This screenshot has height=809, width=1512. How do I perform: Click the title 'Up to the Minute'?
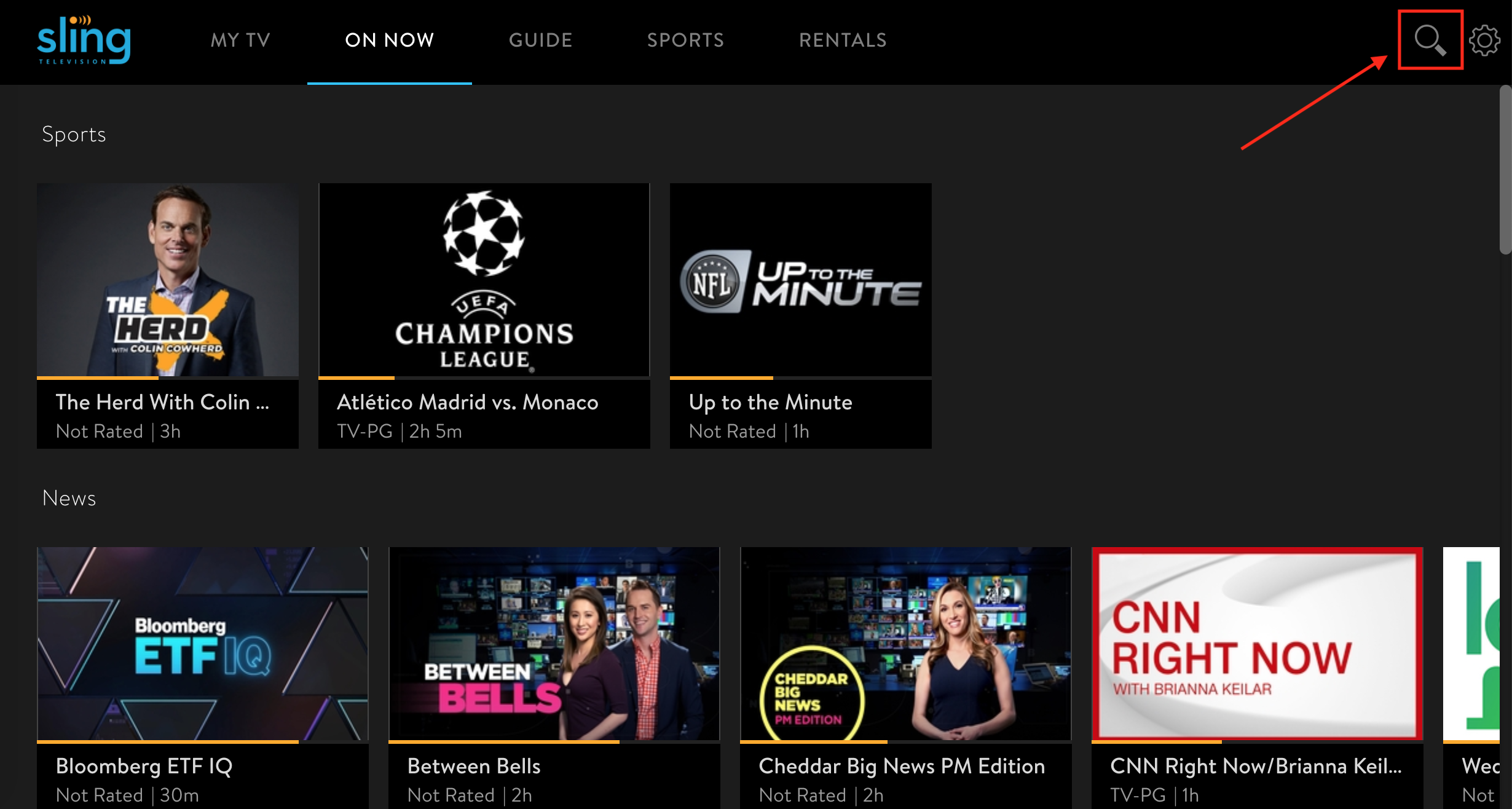(x=771, y=402)
